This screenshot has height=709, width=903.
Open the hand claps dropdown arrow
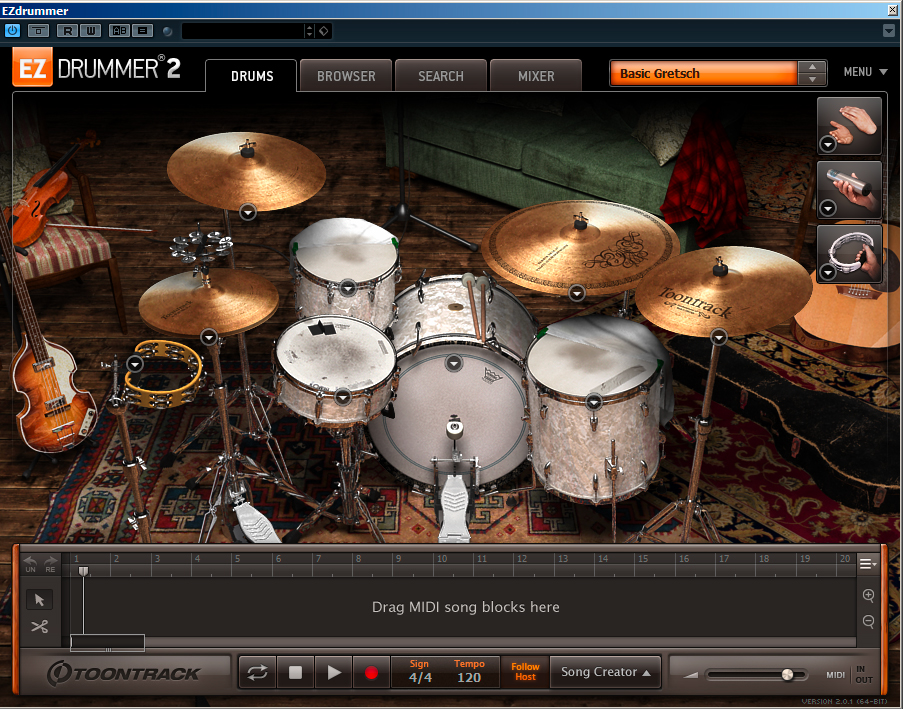point(828,144)
